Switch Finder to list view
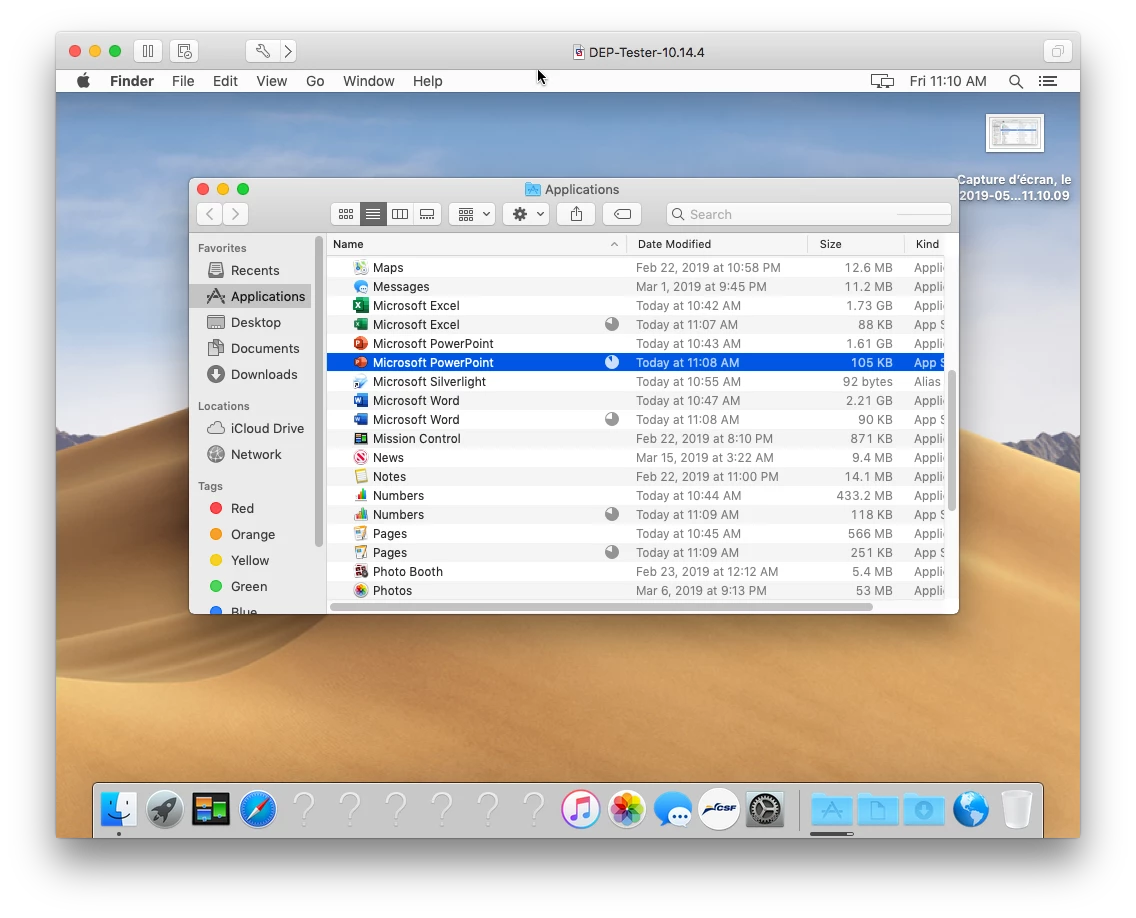1136x918 pixels. [x=372, y=214]
